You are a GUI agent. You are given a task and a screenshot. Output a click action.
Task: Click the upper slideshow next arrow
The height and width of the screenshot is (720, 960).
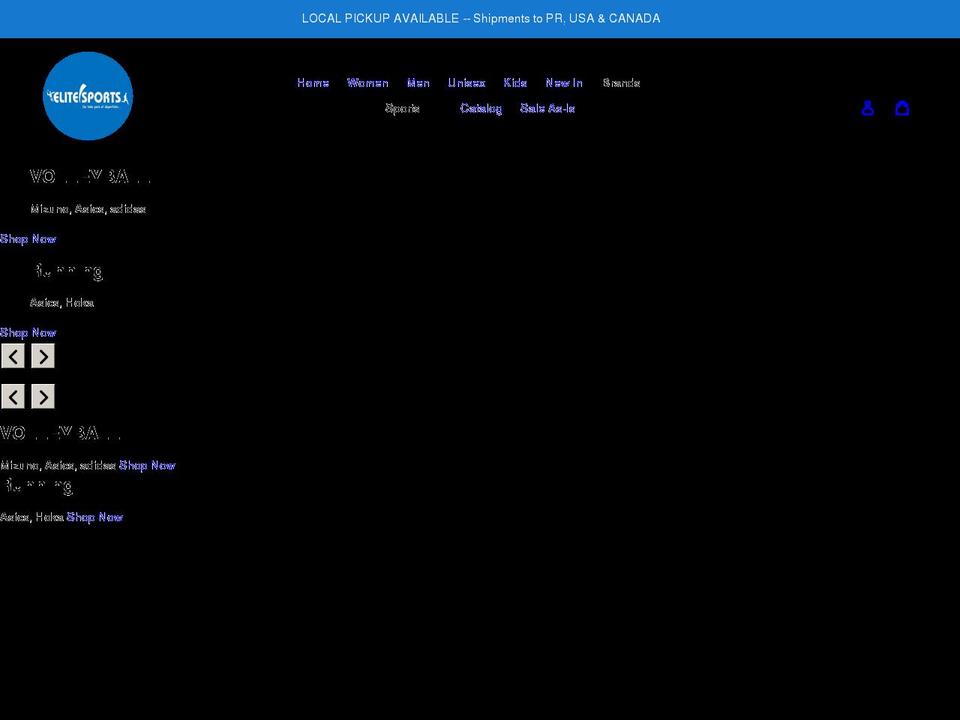[43, 356]
